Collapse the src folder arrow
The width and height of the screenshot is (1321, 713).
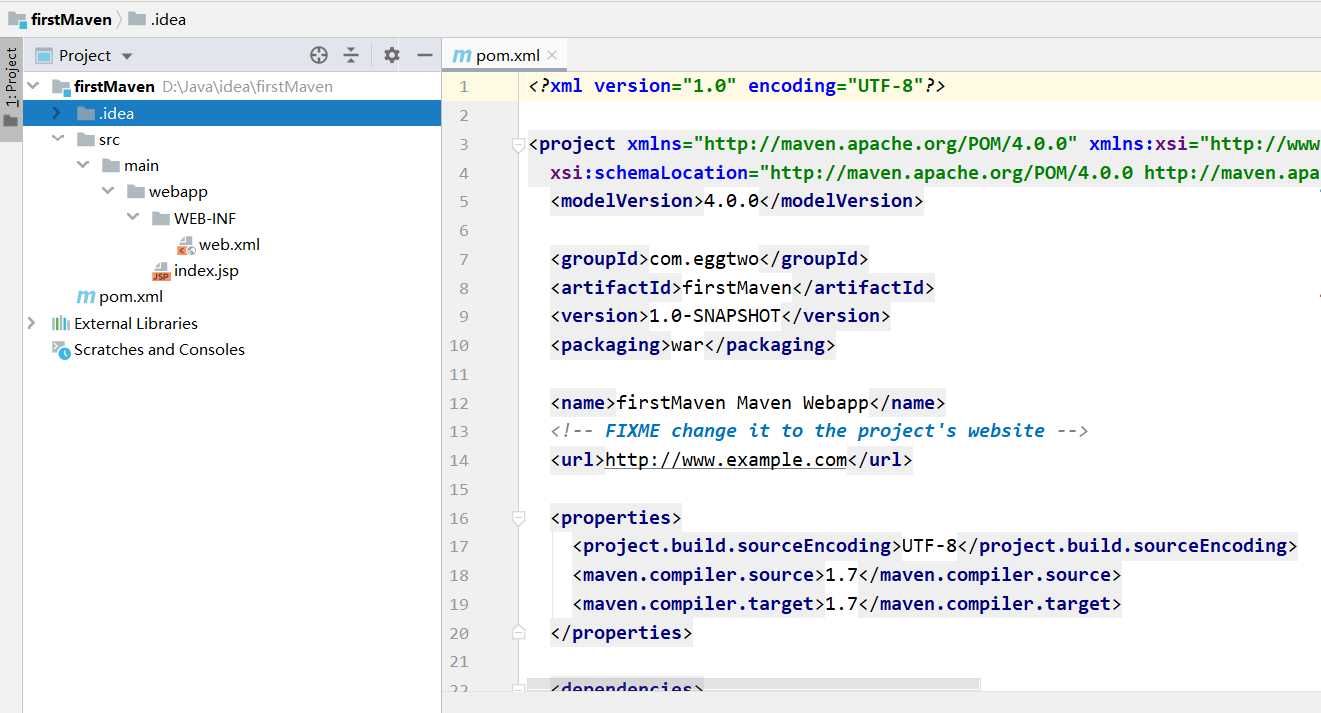57,139
